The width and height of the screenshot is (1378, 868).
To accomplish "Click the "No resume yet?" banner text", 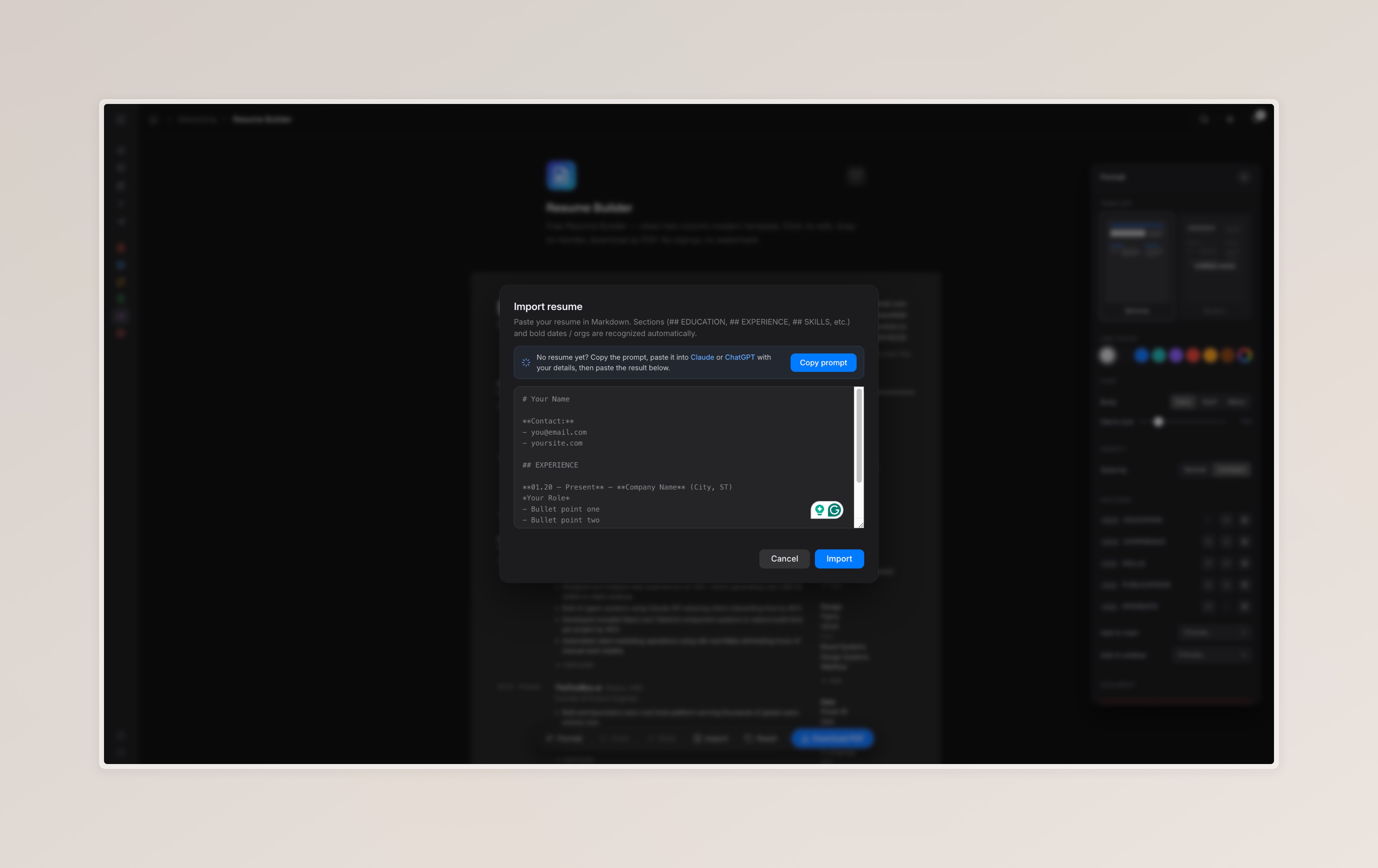I will click(654, 362).
